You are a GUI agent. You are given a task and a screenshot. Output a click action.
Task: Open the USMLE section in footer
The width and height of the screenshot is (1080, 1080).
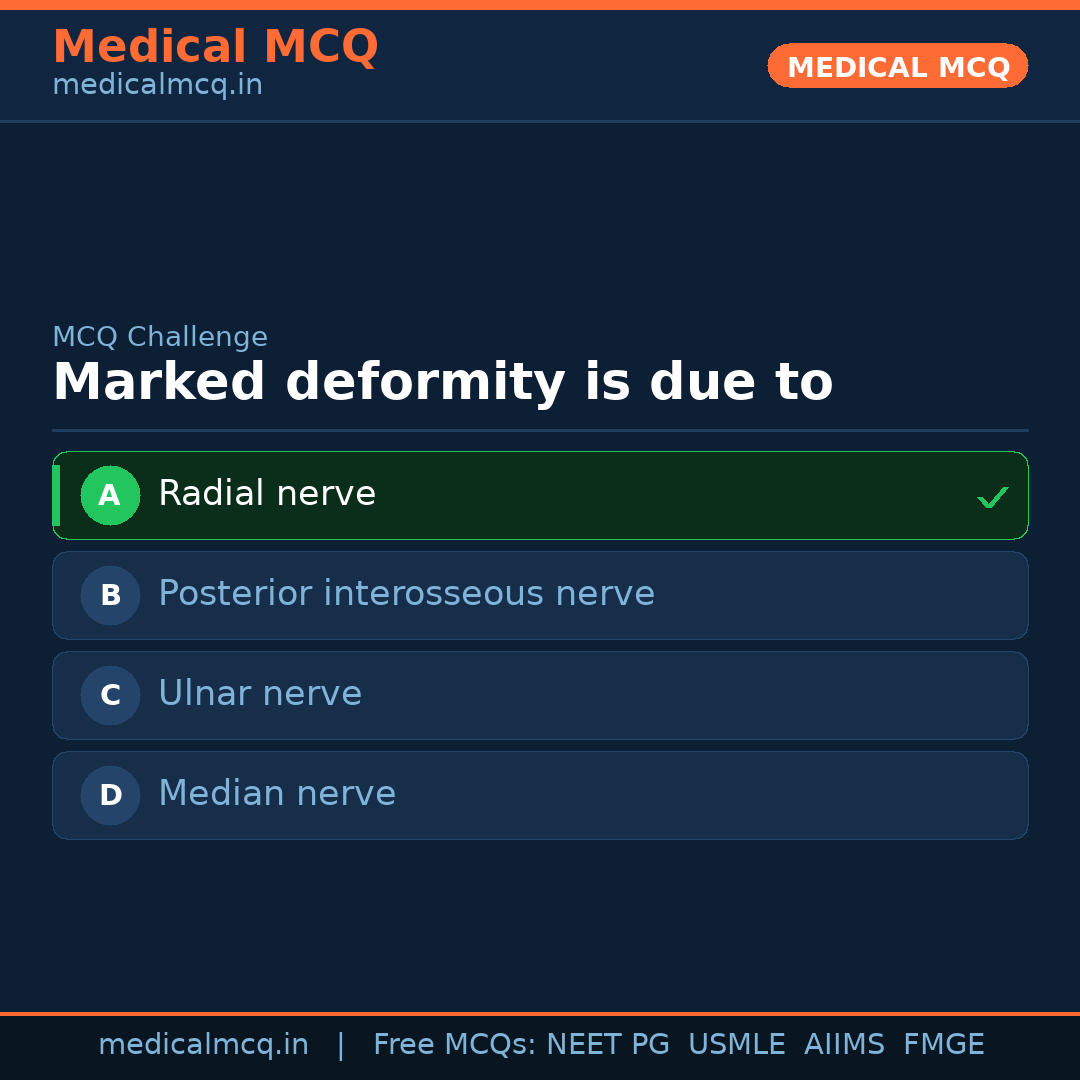coord(737,1043)
